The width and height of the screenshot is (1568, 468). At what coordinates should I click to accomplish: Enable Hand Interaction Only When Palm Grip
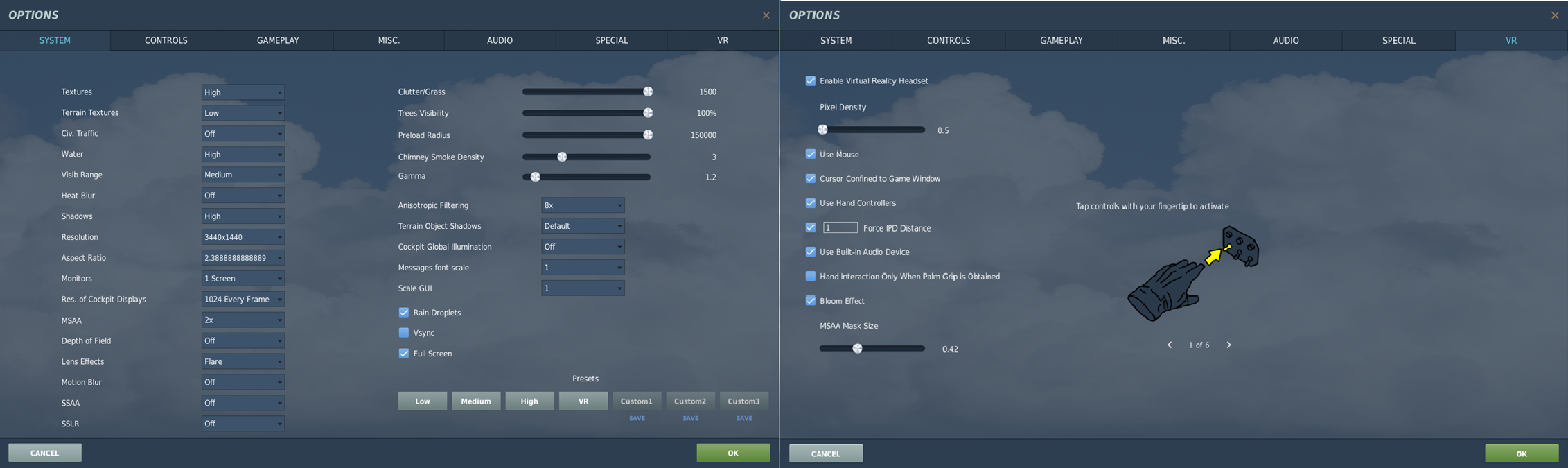click(x=811, y=276)
